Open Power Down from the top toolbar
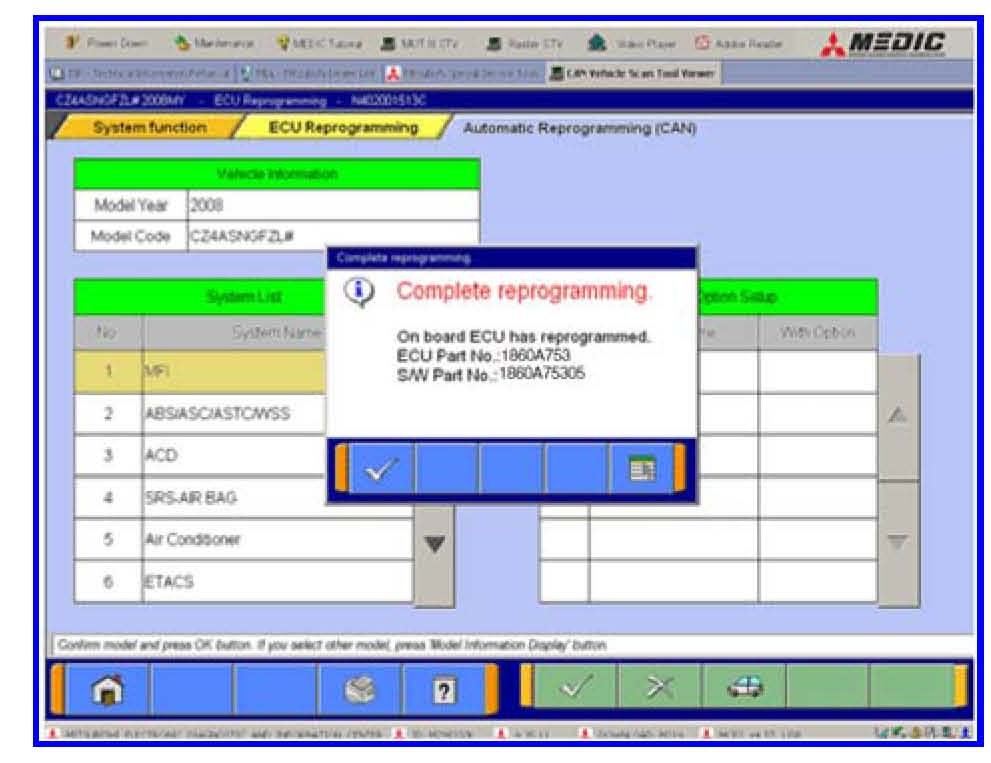991x763 pixels. (107, 44)
